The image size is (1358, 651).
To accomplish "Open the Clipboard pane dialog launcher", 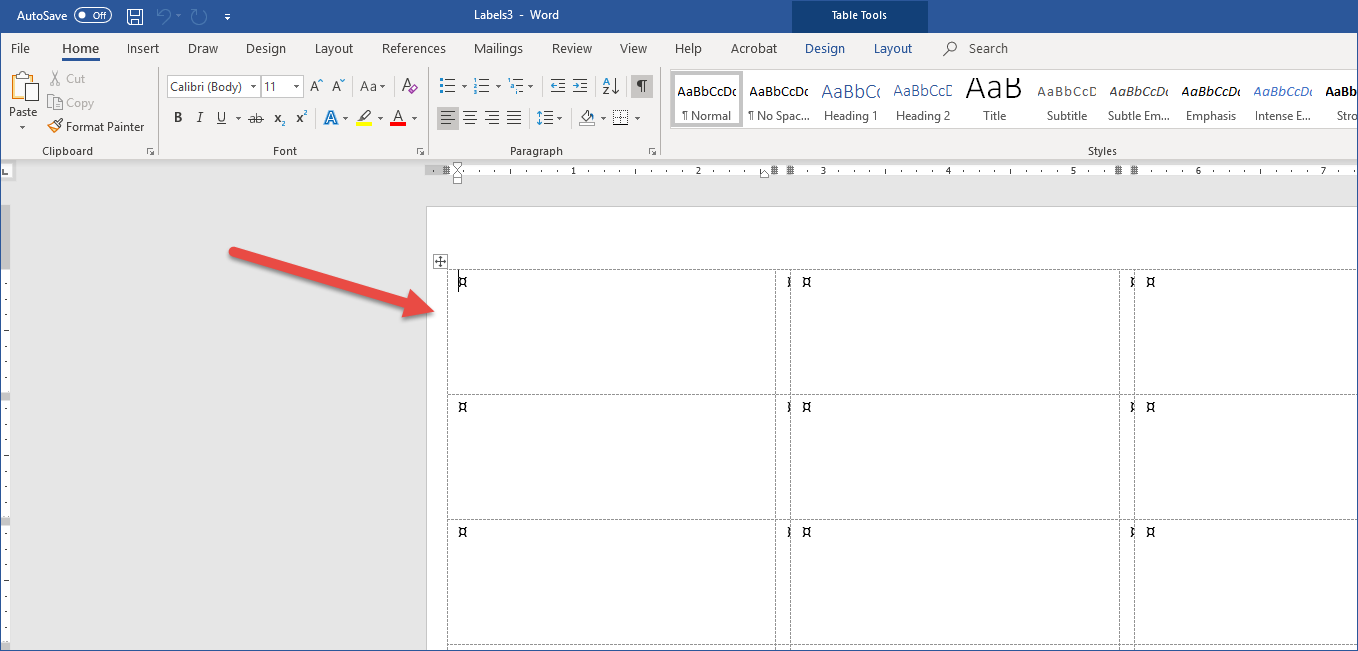I will pos(151,151).
